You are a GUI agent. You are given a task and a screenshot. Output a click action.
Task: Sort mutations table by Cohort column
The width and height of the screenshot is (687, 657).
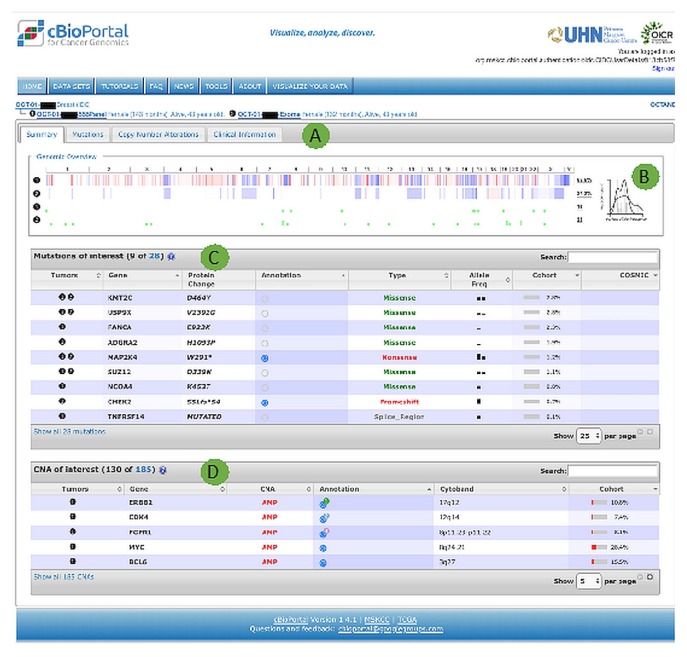[547, 275]
